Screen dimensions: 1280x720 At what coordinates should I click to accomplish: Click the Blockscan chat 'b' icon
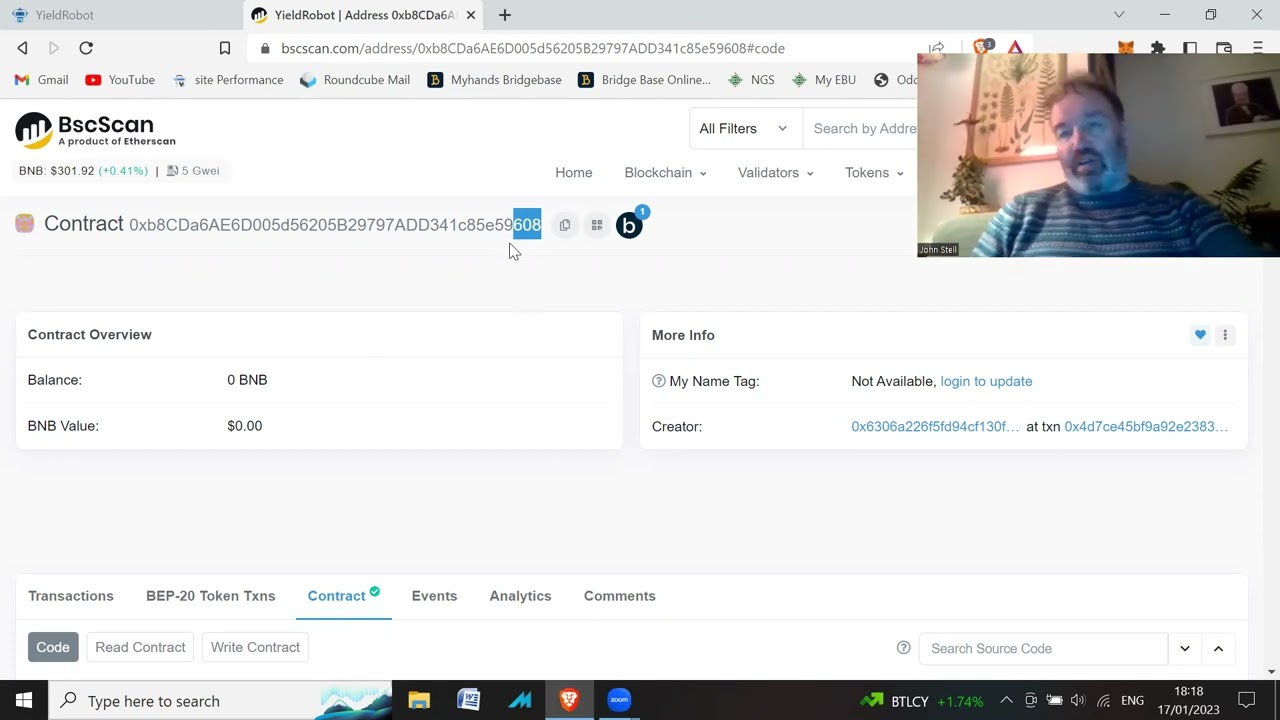point(629,226)
